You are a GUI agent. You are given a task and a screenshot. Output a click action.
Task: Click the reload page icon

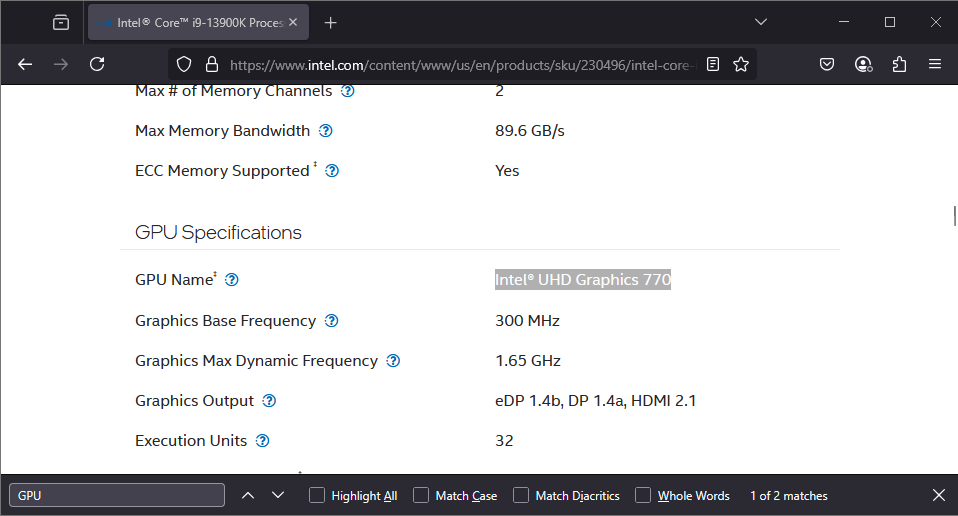tap(97, 64)
